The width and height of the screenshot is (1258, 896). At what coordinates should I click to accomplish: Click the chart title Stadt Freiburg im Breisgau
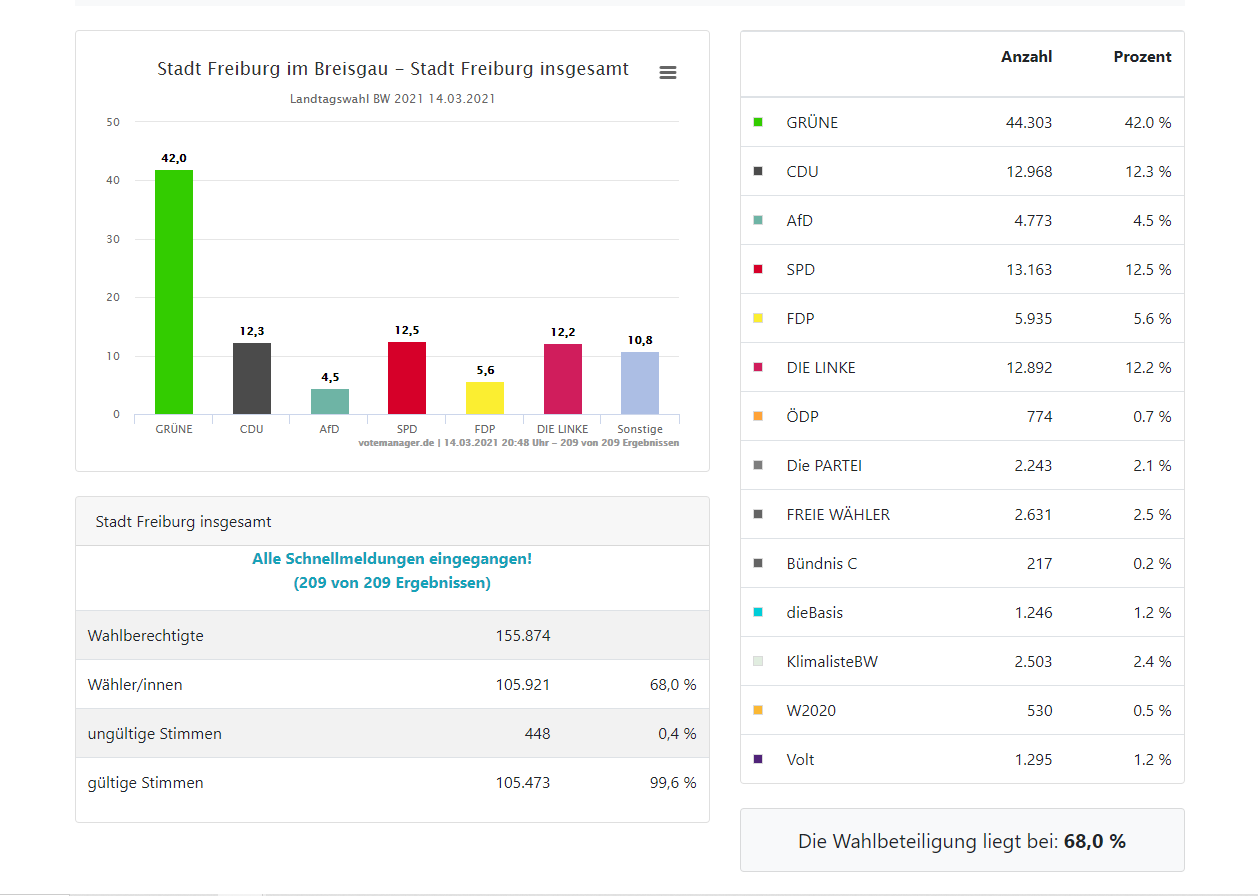(393, 69)
